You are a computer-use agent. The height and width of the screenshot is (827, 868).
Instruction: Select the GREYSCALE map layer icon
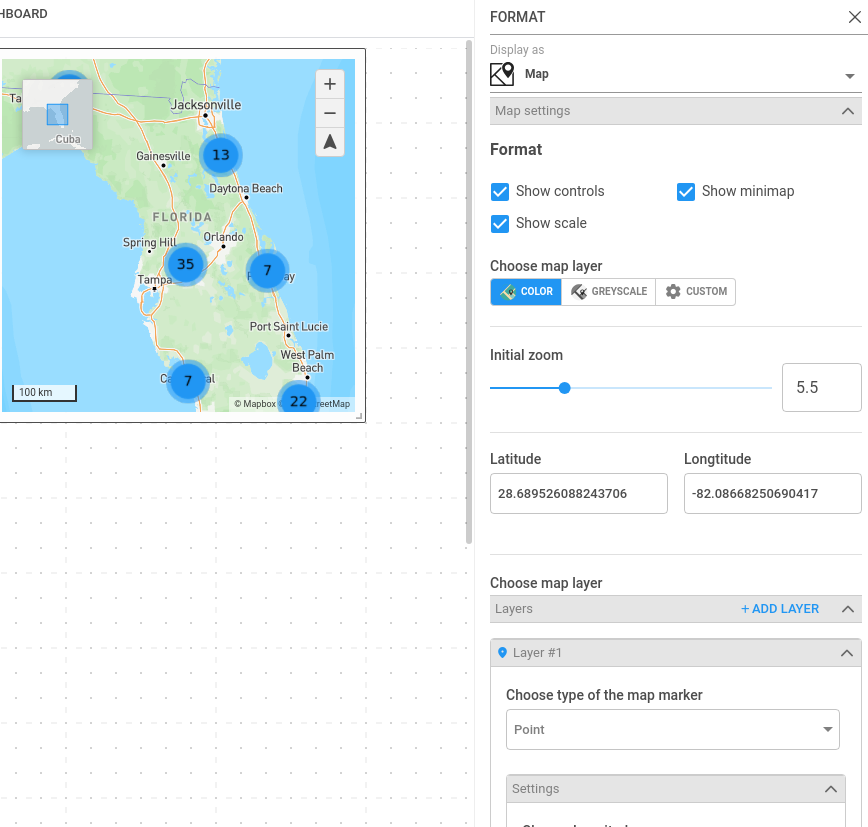coord(578,292)
